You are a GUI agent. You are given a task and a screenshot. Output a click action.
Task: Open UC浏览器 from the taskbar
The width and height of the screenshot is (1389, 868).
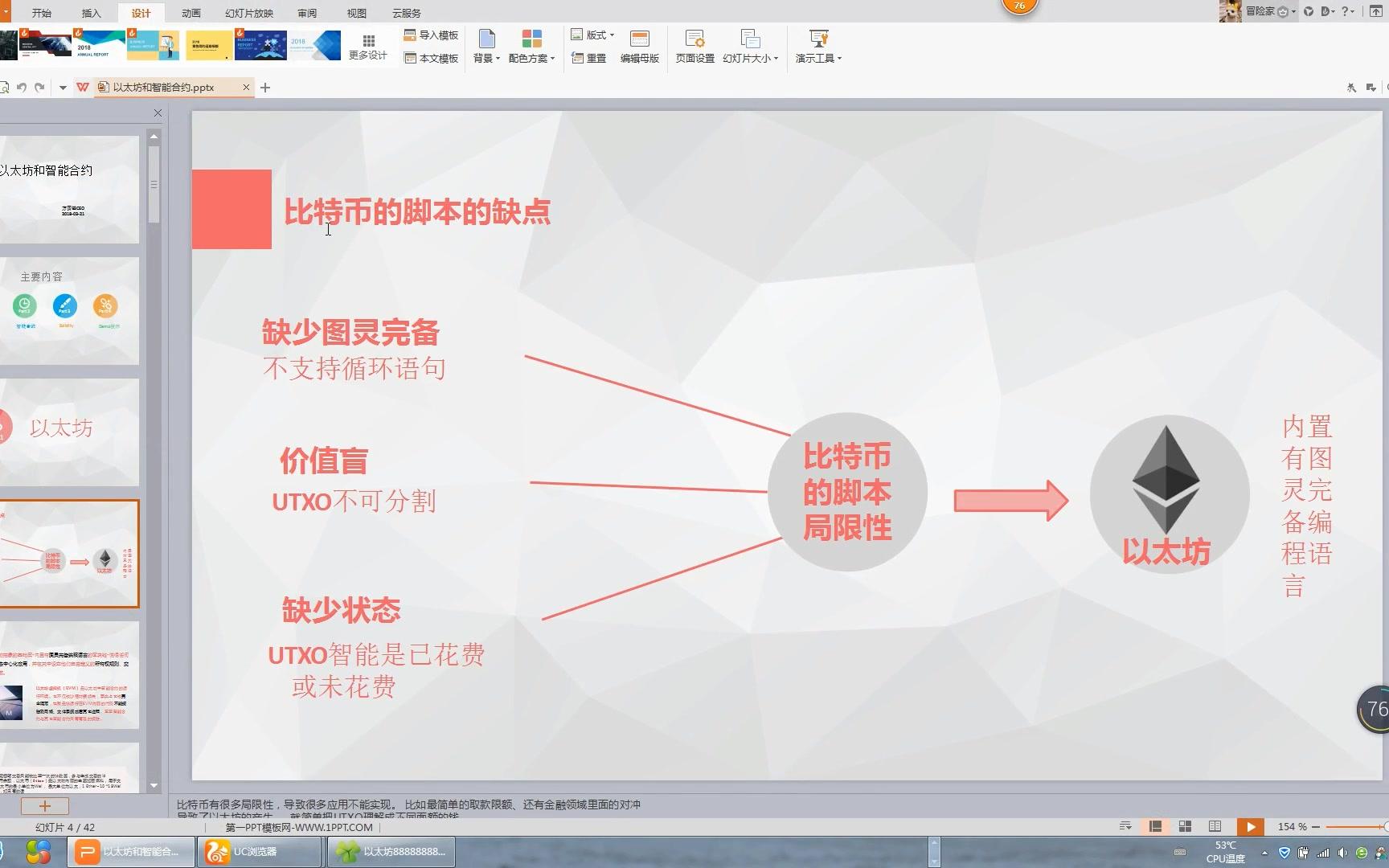click(260, 851)
